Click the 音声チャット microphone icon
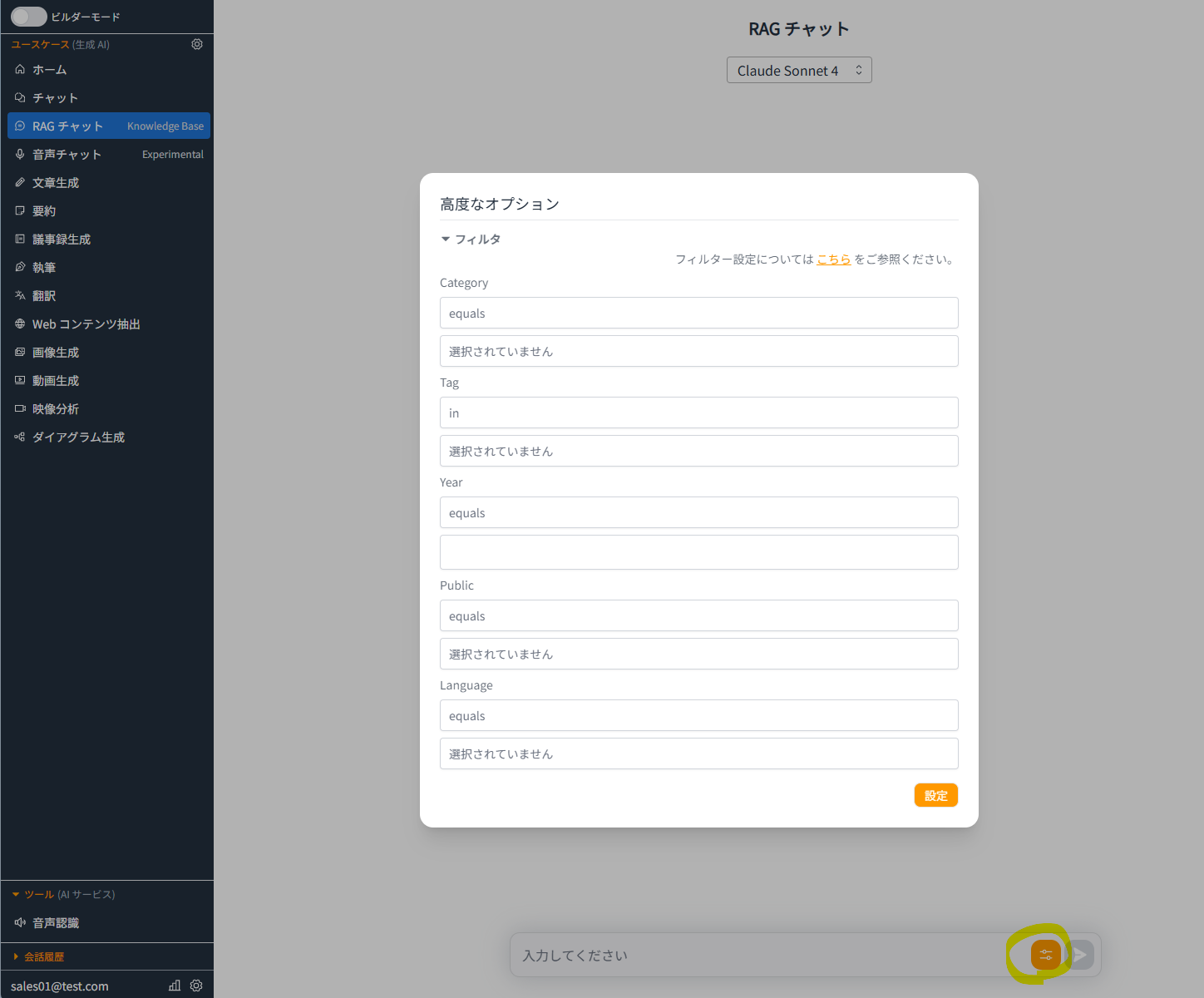 [20, 155]
